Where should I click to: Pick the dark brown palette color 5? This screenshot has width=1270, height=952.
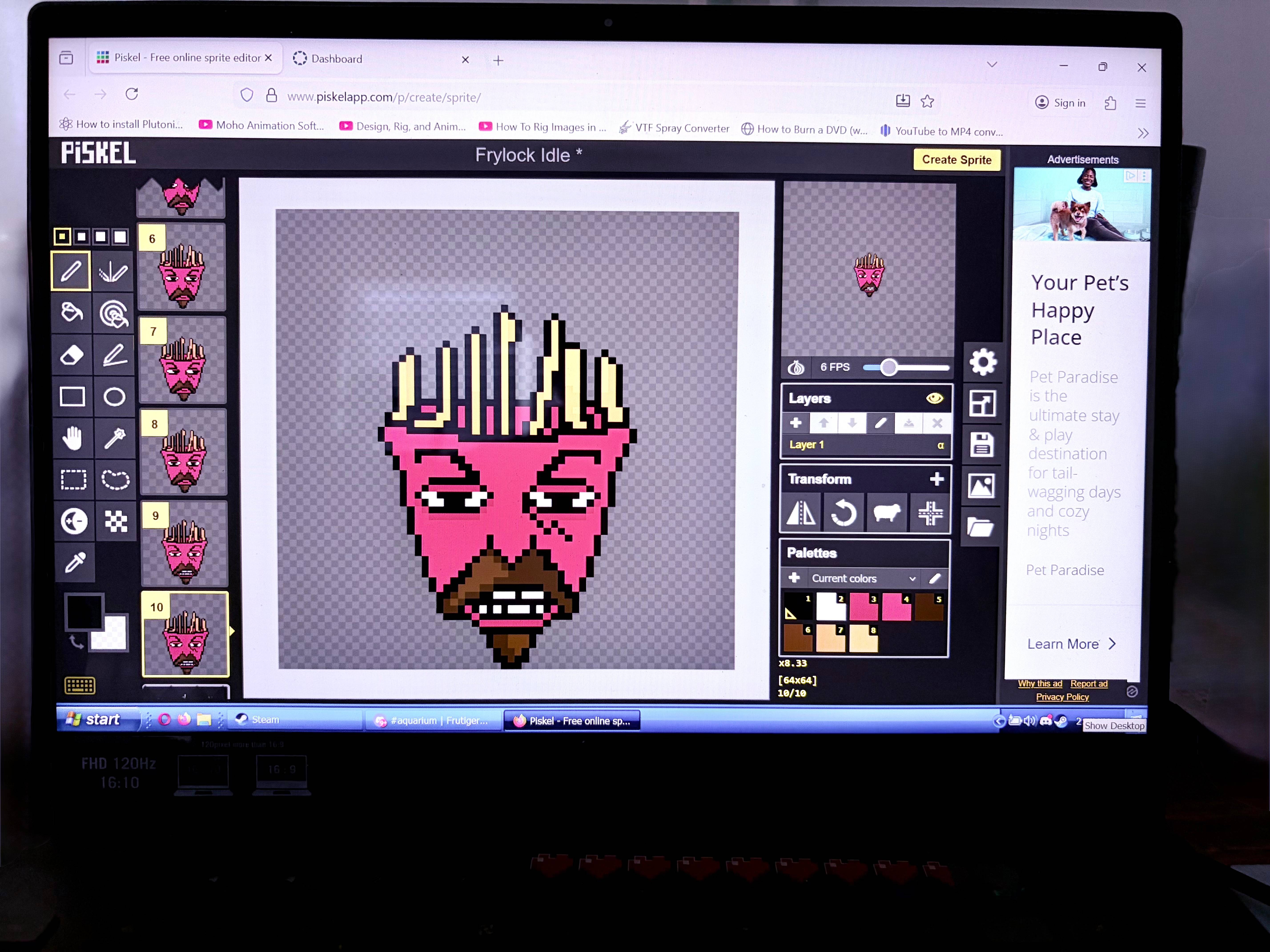pos(929,607)
